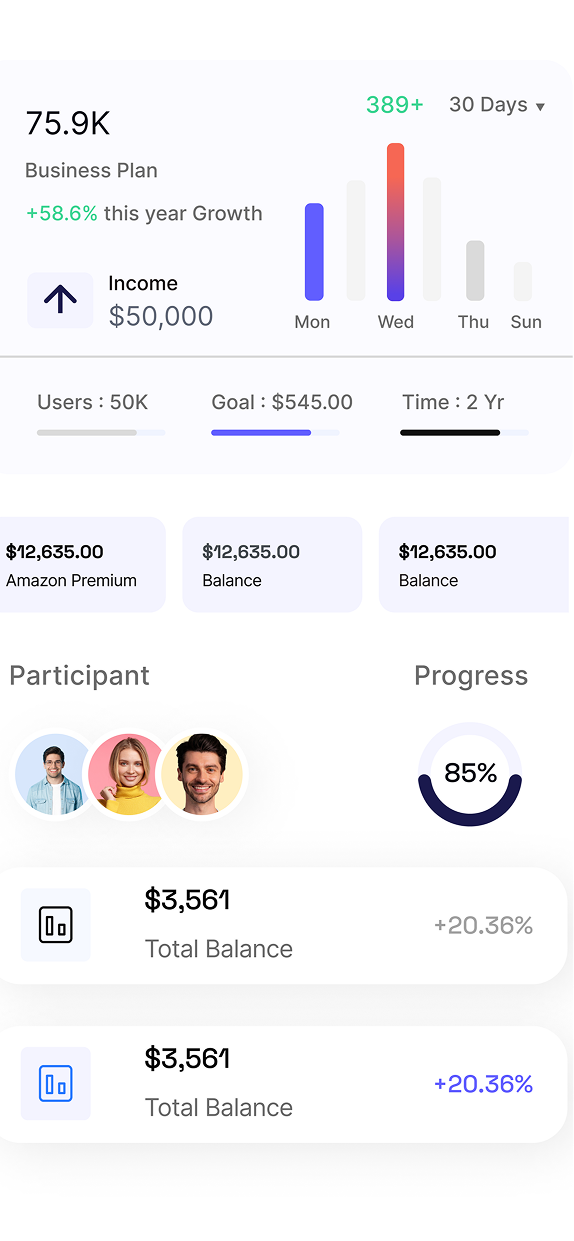
Task: Click the green 389+ indicator
Action: pyautogui.click(x=395, y=105)
